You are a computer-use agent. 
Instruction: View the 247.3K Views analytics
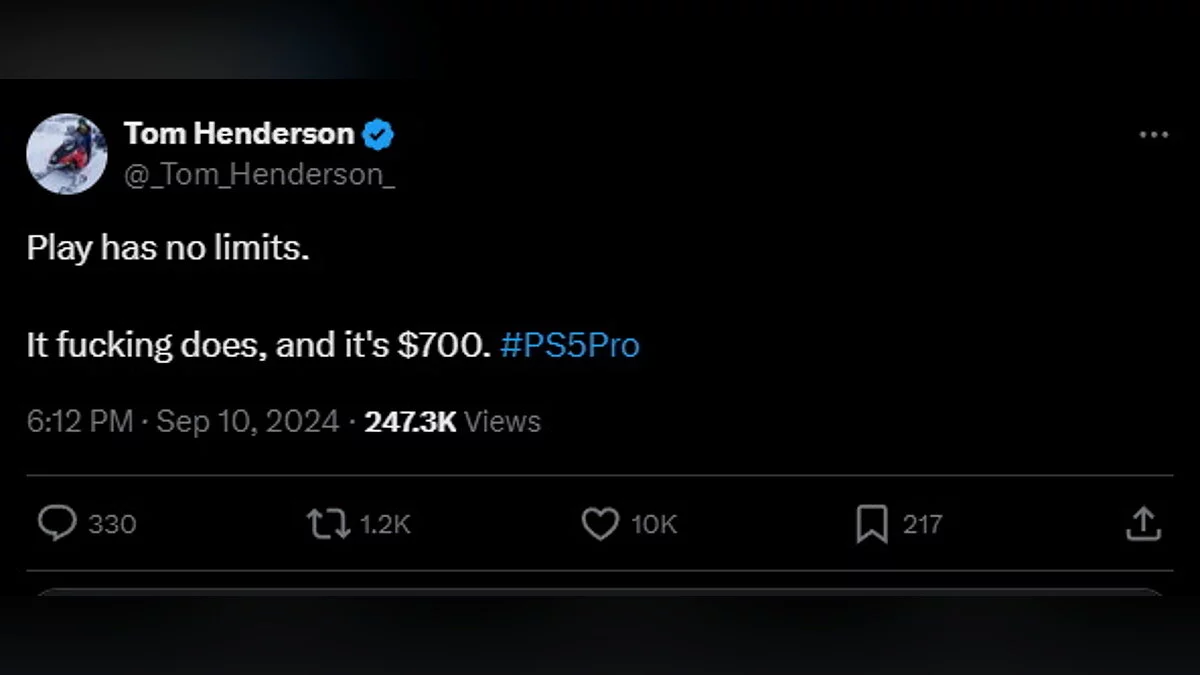pos(453,422)
